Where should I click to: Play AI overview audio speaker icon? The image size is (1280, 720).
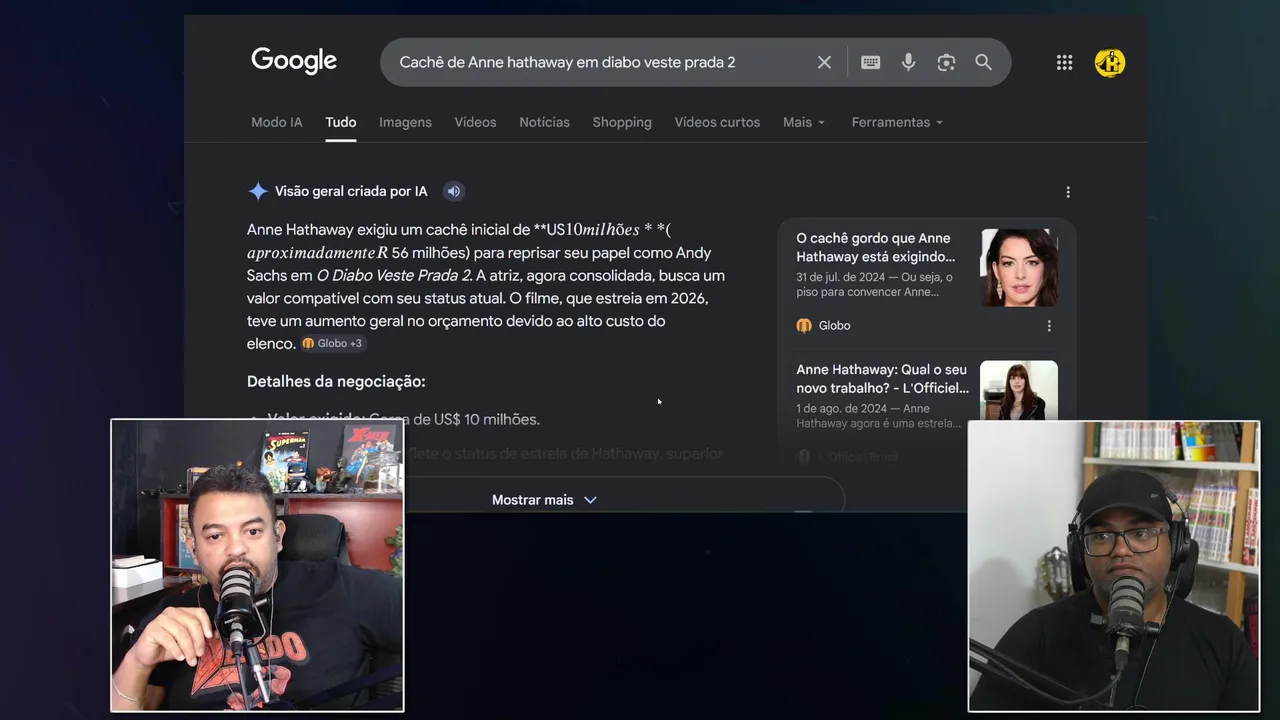pos(454,191)
